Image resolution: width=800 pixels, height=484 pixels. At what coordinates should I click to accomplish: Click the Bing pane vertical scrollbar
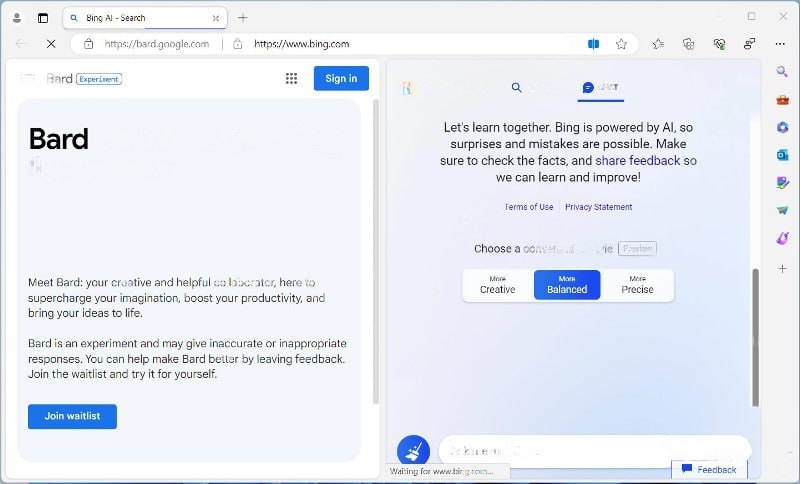pyautogui.click(x=756, y=337)
